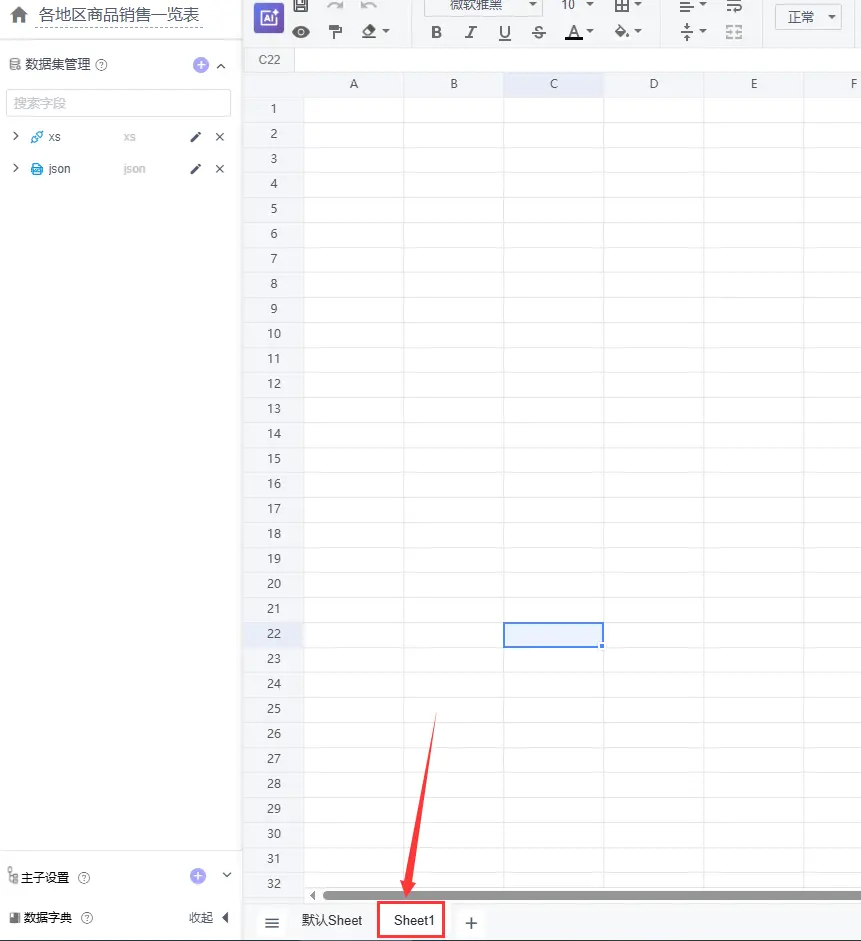Viewport: 861px width, 941px height.
Task: Click the redo arrow icon
Action: pyautogui.click(x=335, y=6)
